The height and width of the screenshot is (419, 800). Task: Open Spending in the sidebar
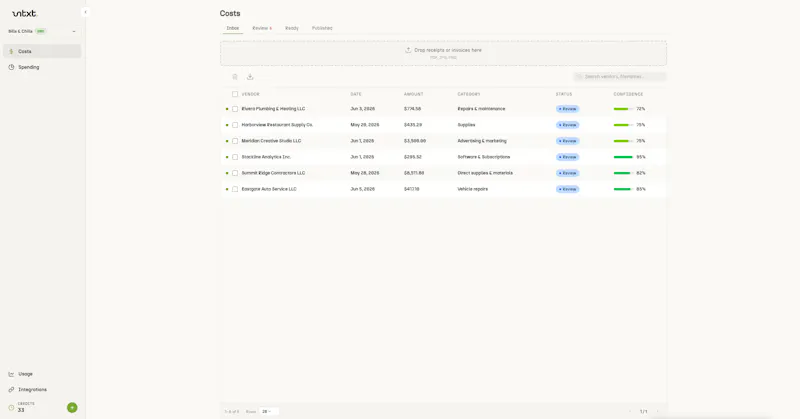coord(42,67)
